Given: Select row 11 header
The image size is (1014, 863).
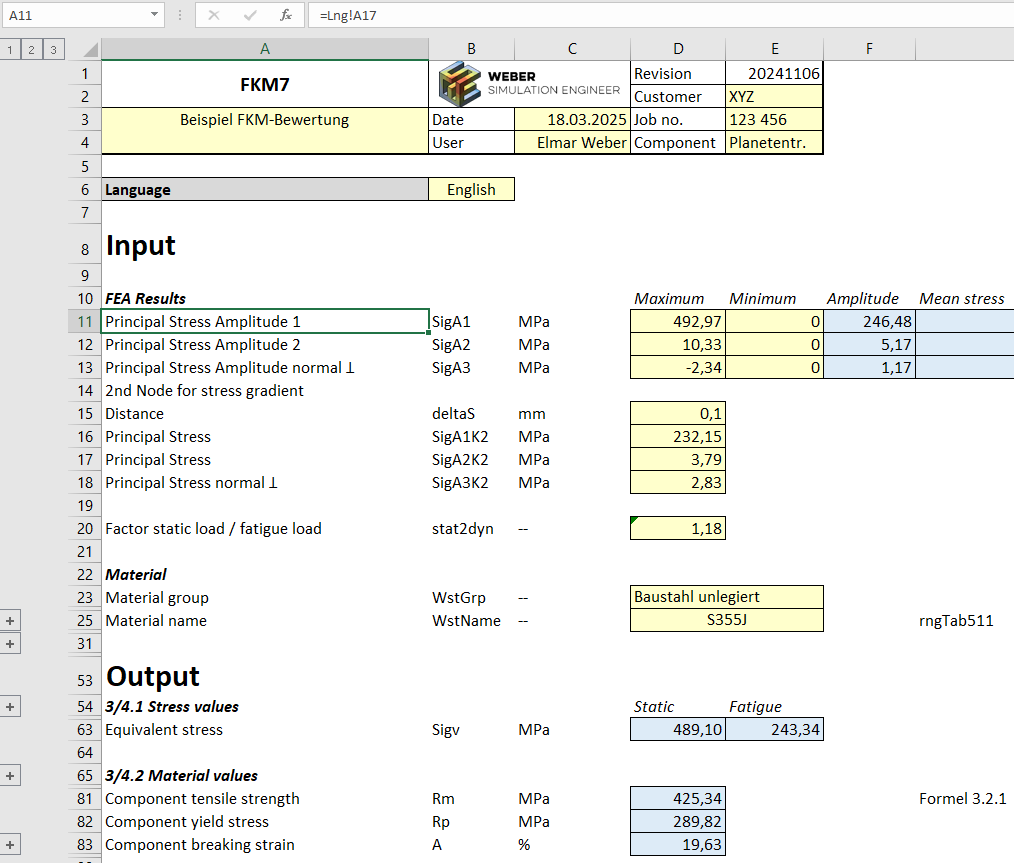Looking at the screenshot, I should (85, 322).
